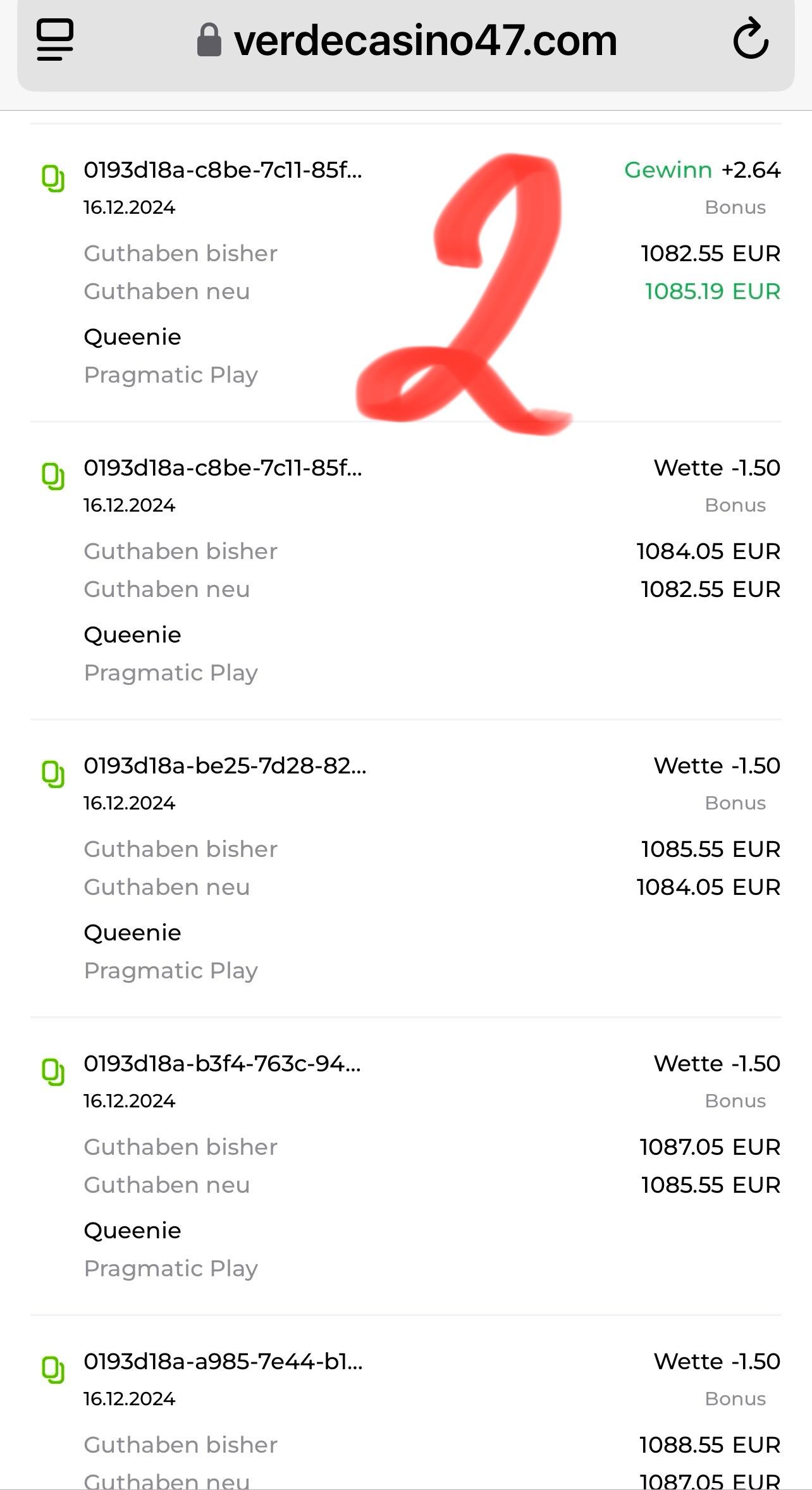Tap Wette -1.50 on the a985 transaction
This screenshot has width=812, height=1490.
717,1362
